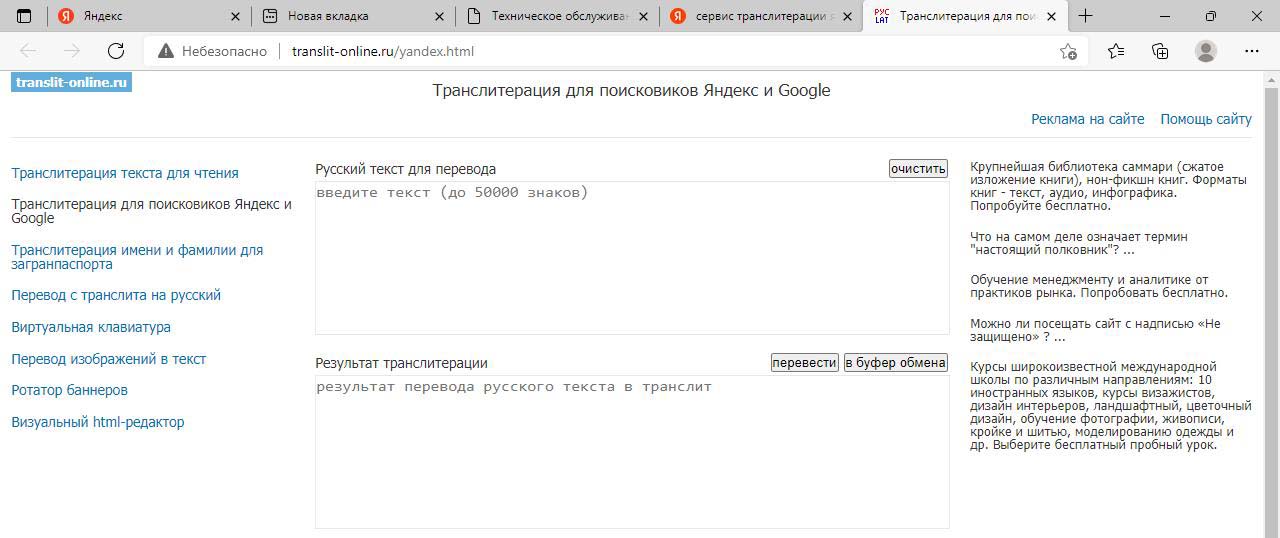
Task: Open 'Транслитерация текста для чтения' link
Action: (125, 173)
